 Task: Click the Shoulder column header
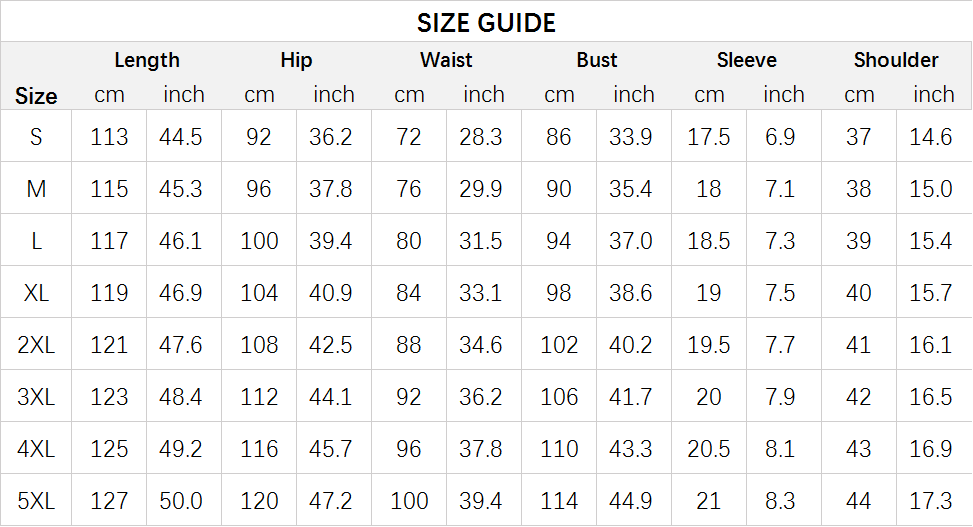[x=896, y=60]
